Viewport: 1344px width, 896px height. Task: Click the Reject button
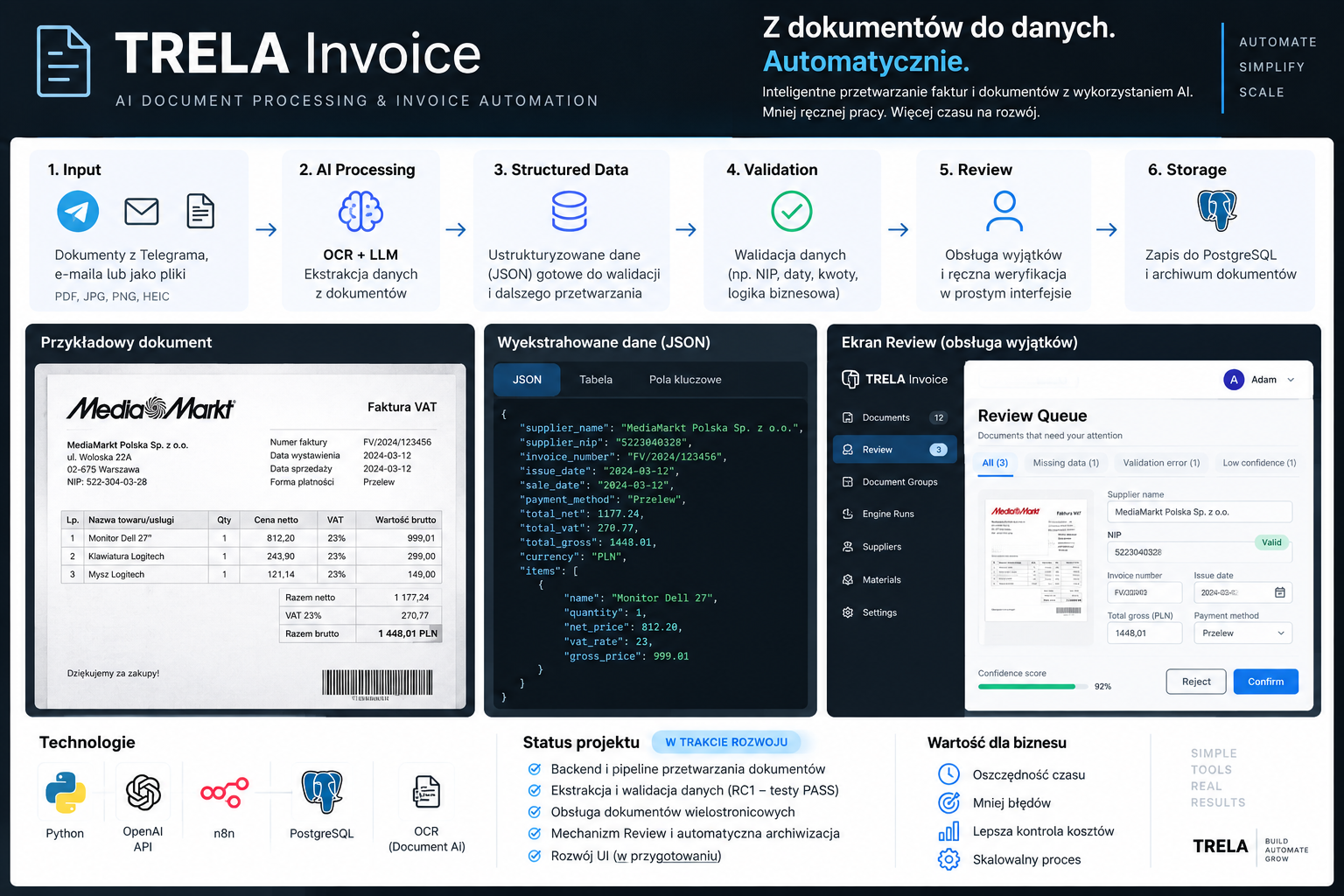(1196, 682)
